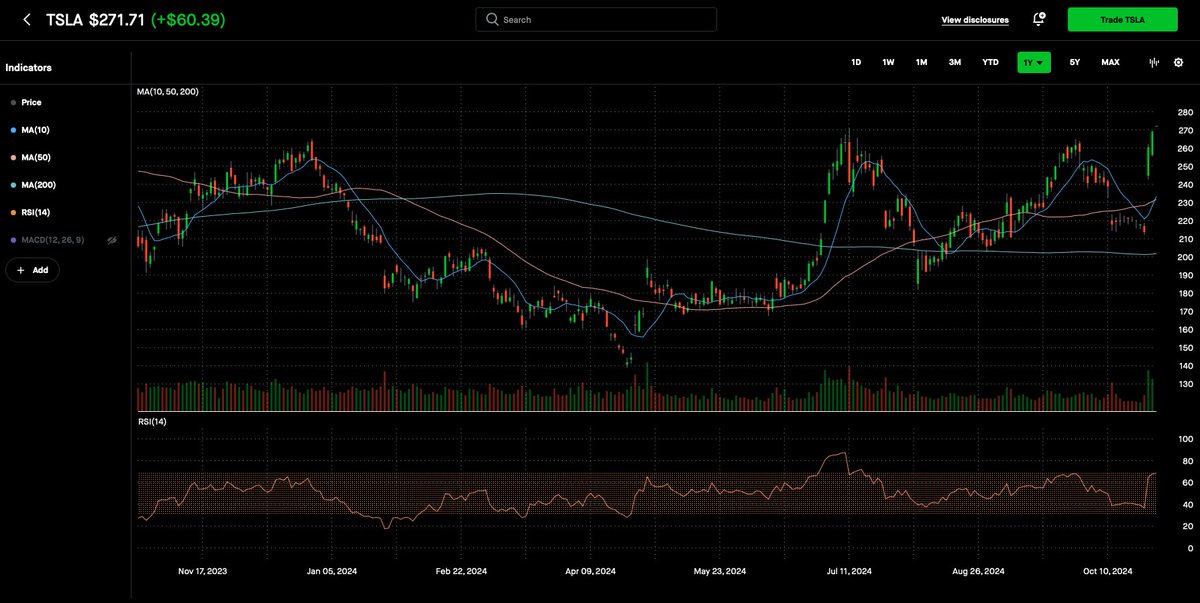
Task: Click the (+$60.39) change value
Action: point(188,20)
